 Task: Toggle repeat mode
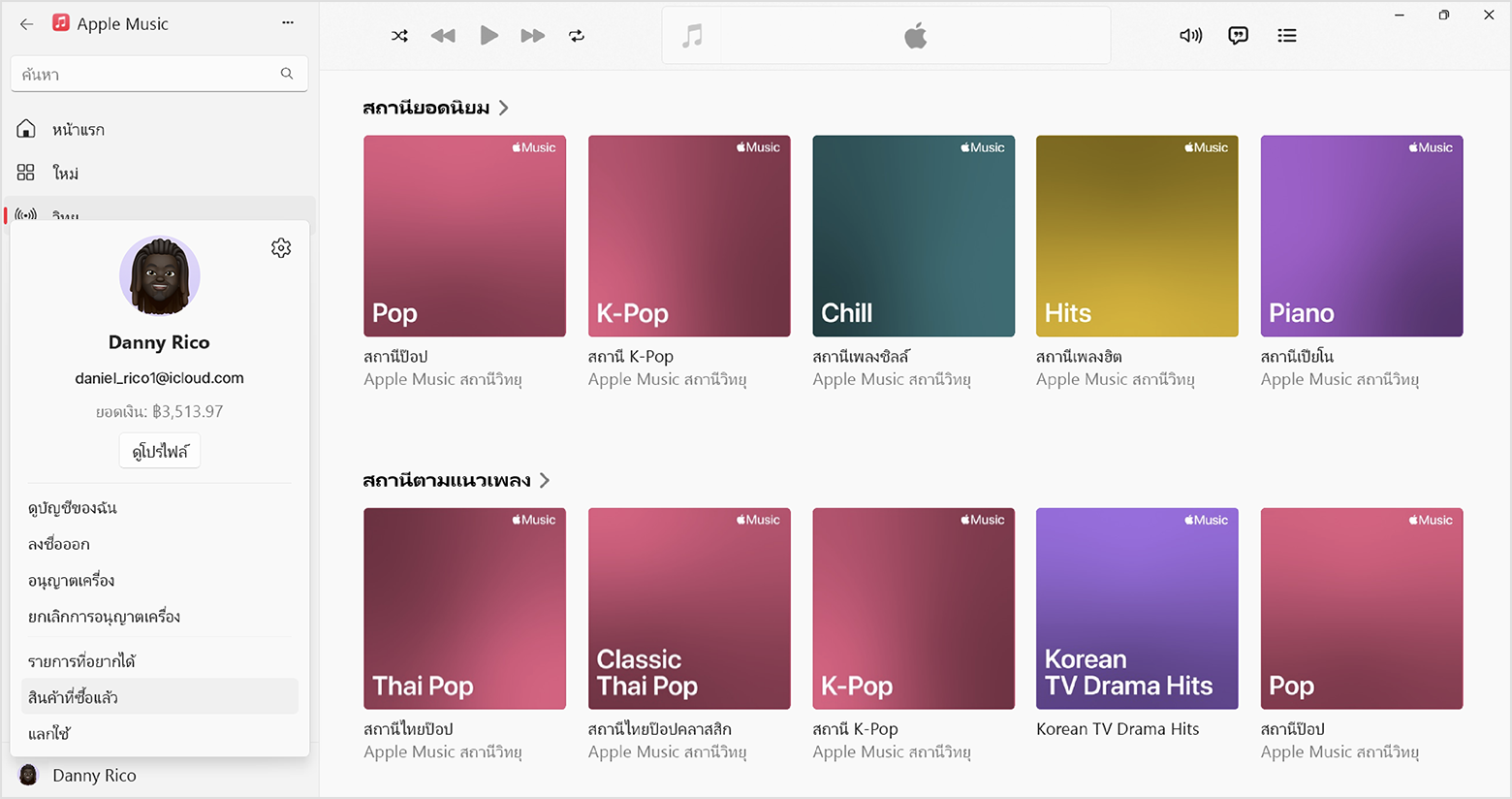click(x=577, y=36)
